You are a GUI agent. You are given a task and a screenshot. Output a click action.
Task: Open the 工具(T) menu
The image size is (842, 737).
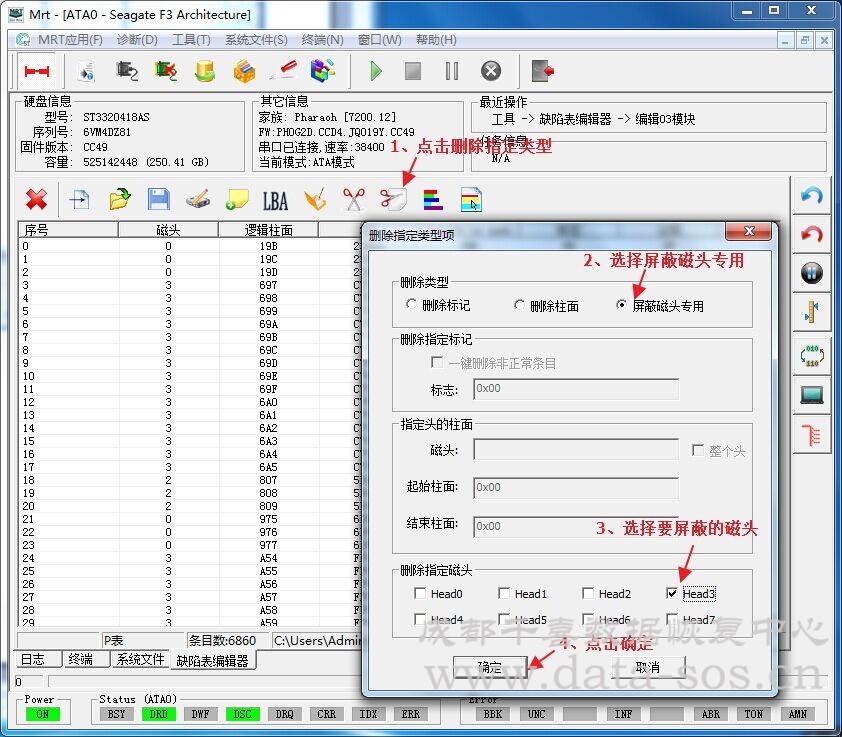click(191, 40)
